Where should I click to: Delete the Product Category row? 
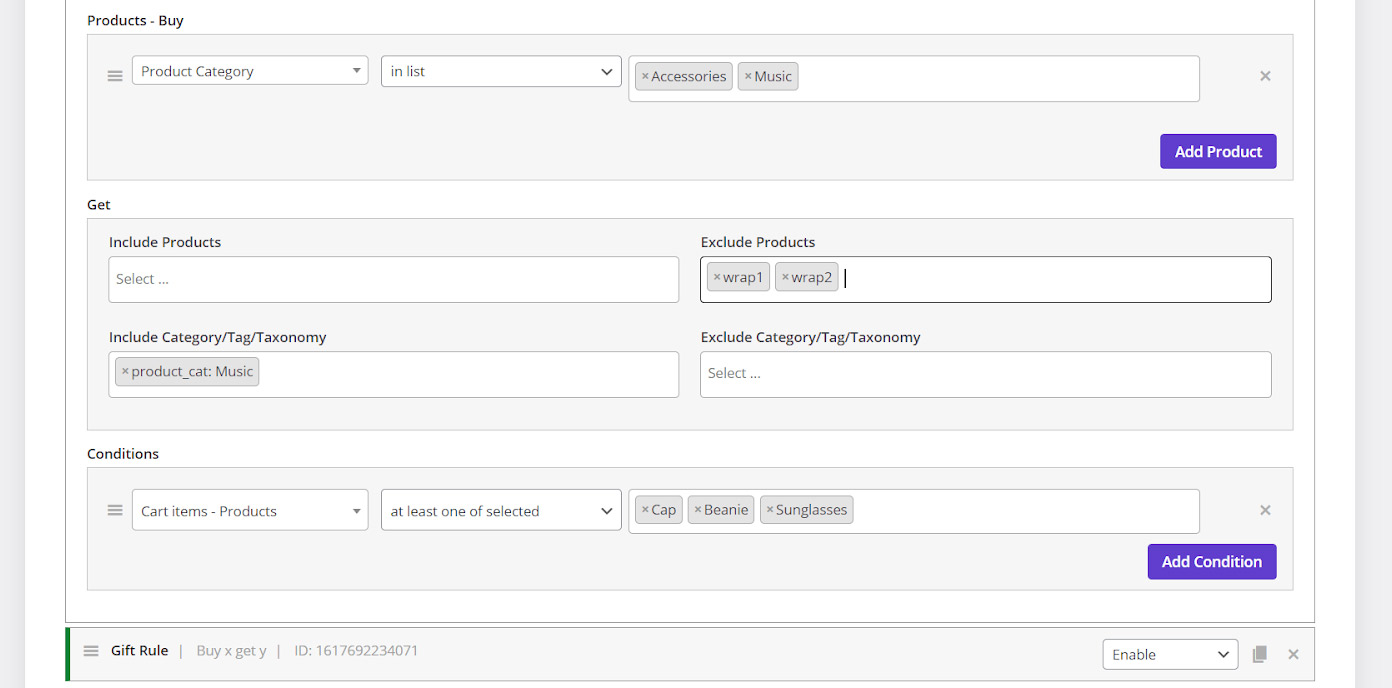pos(1265,76)
